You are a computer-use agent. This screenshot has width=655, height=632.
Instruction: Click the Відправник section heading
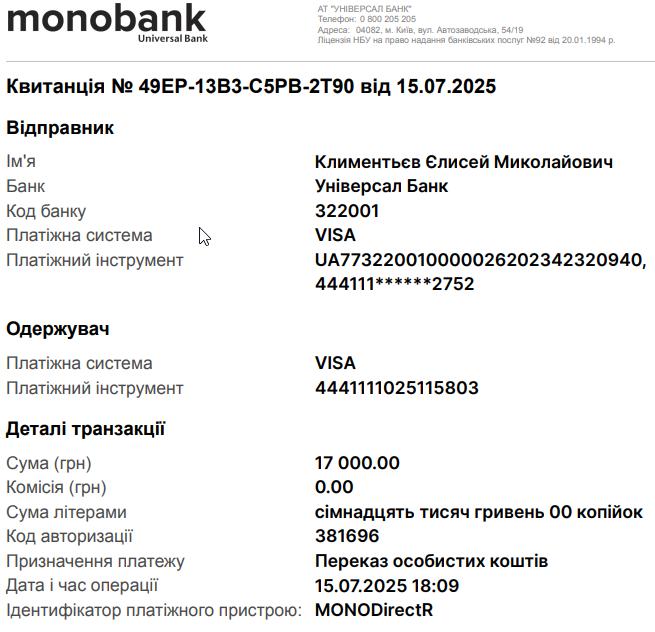click(60, 128)
